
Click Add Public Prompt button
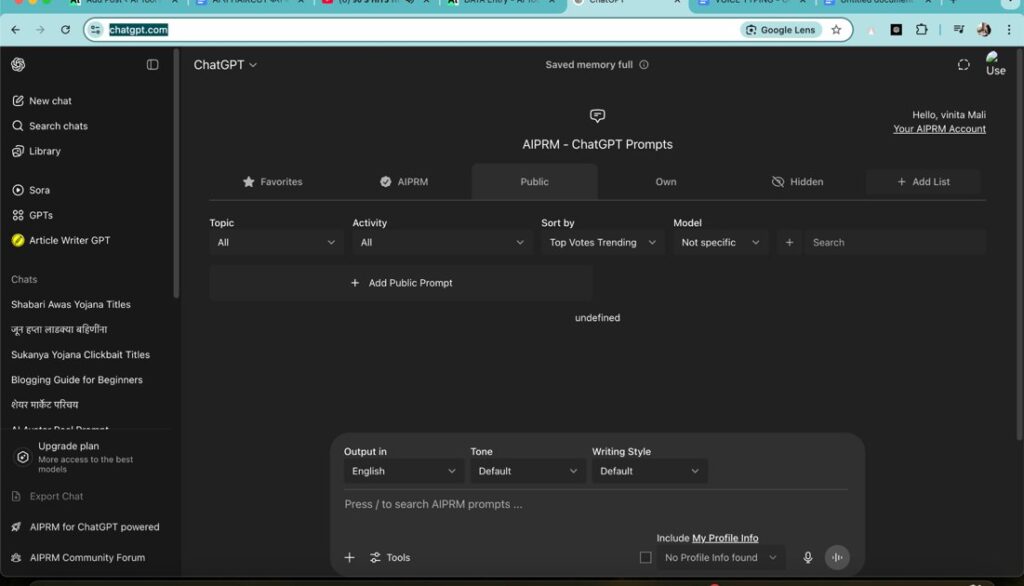[x=401, y=283]
